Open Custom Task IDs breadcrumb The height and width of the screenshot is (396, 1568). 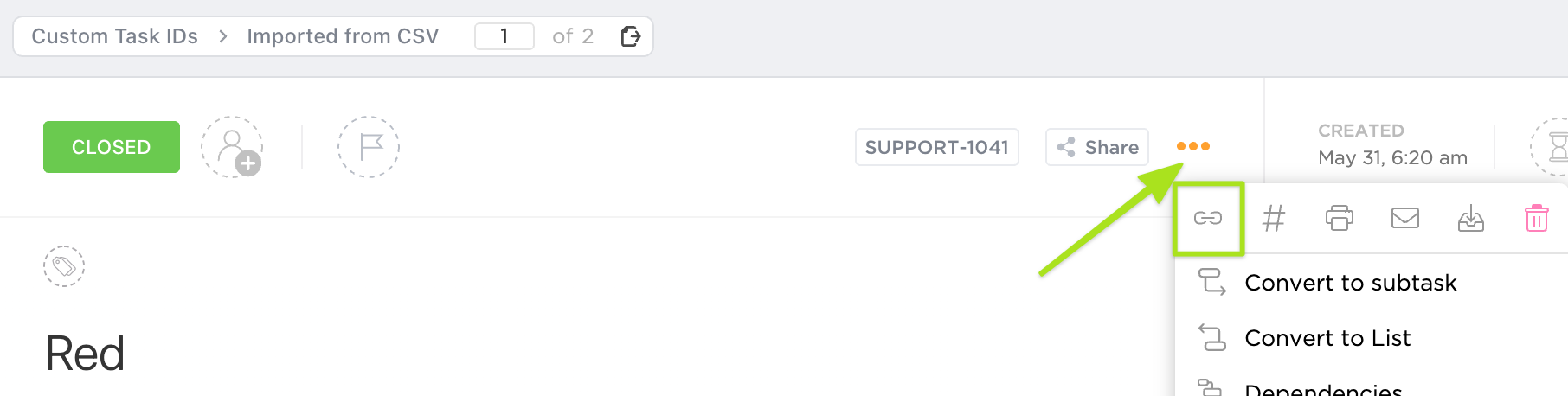[x=115, y=36]
